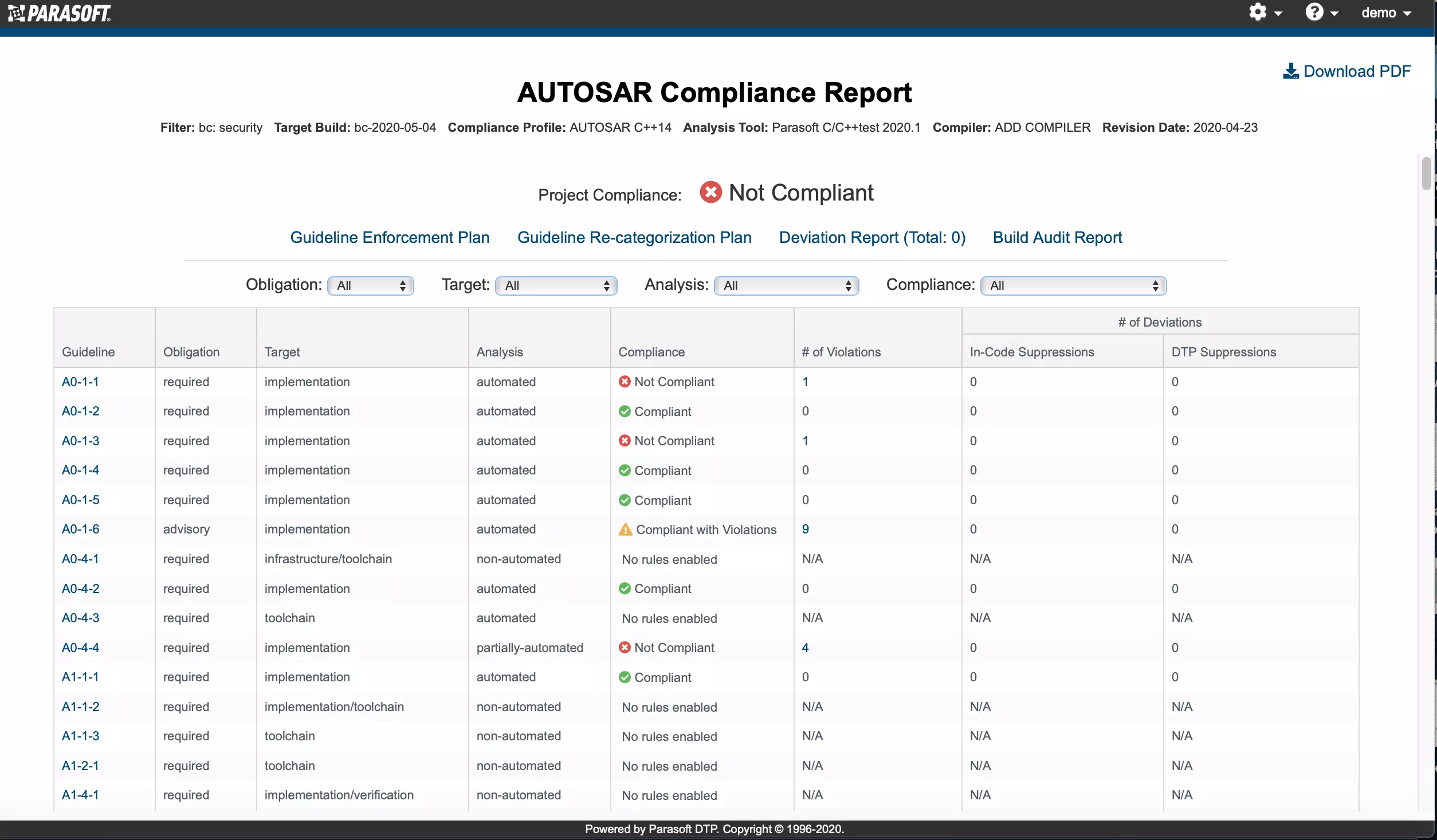Click red Not Compliant icon in A0-4-4 row
Screen dimensions: 1437x840
[625, 647]
